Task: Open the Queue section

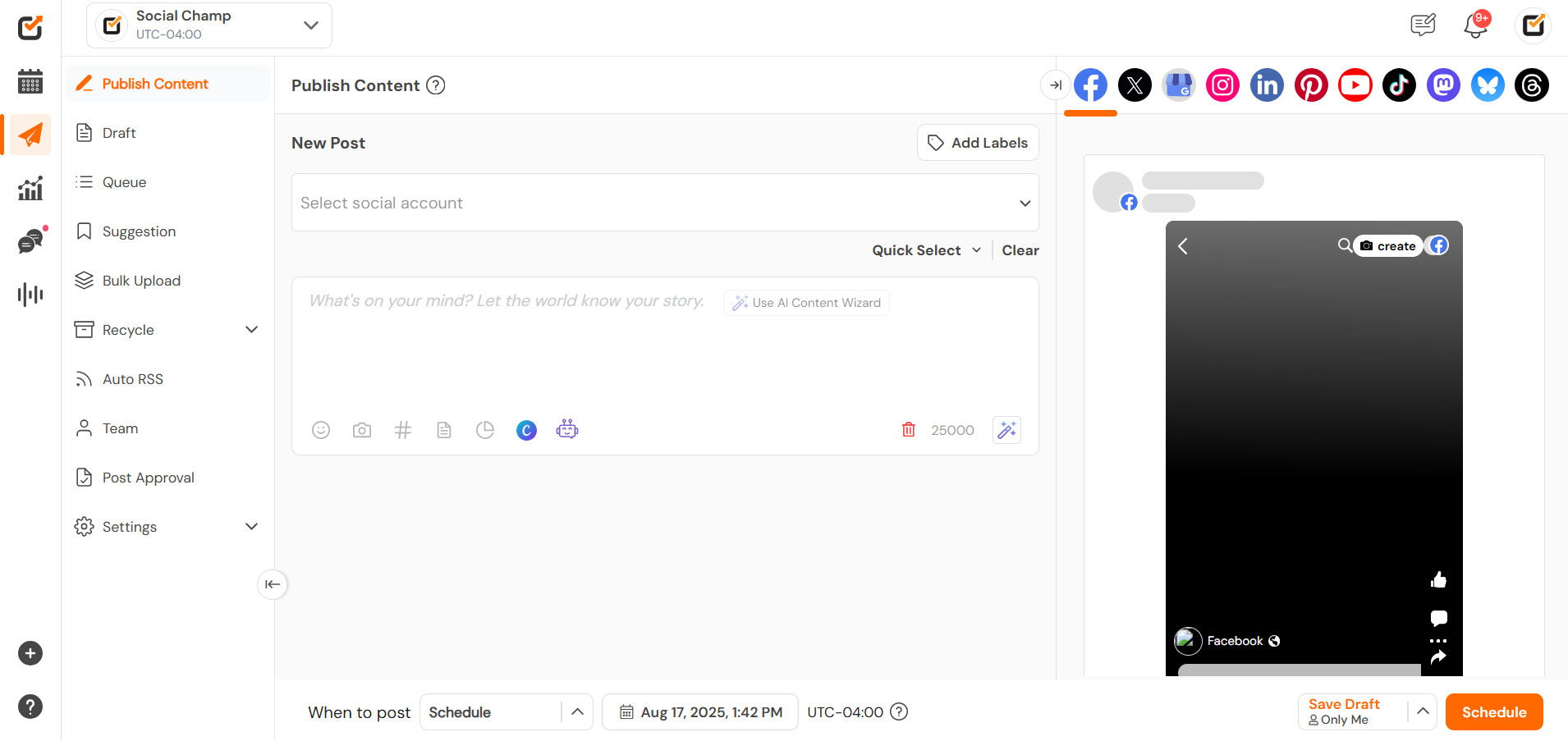Action: (168, 182)
